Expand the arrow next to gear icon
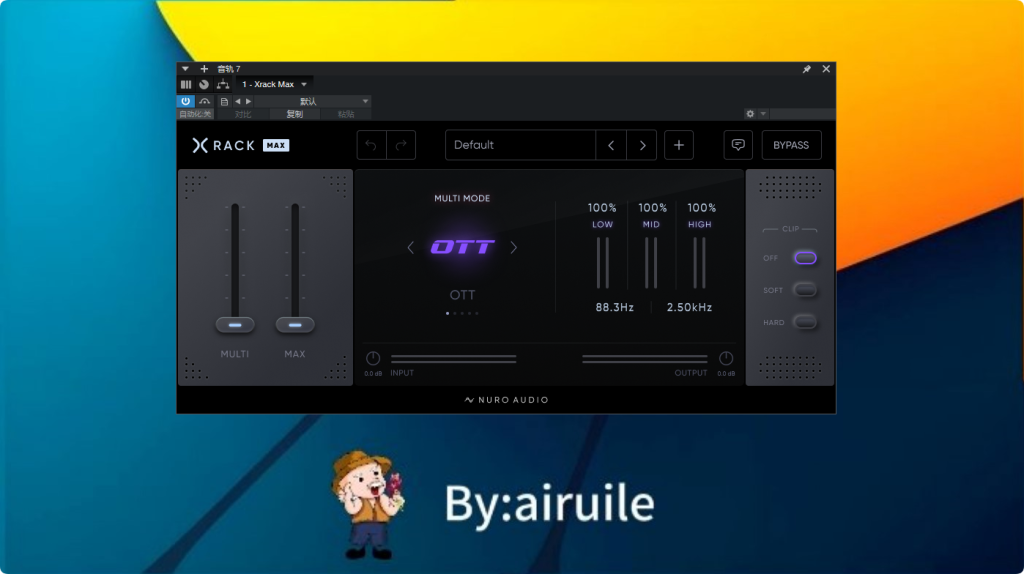The image size is (1024, 574). [x=763, y=114]
